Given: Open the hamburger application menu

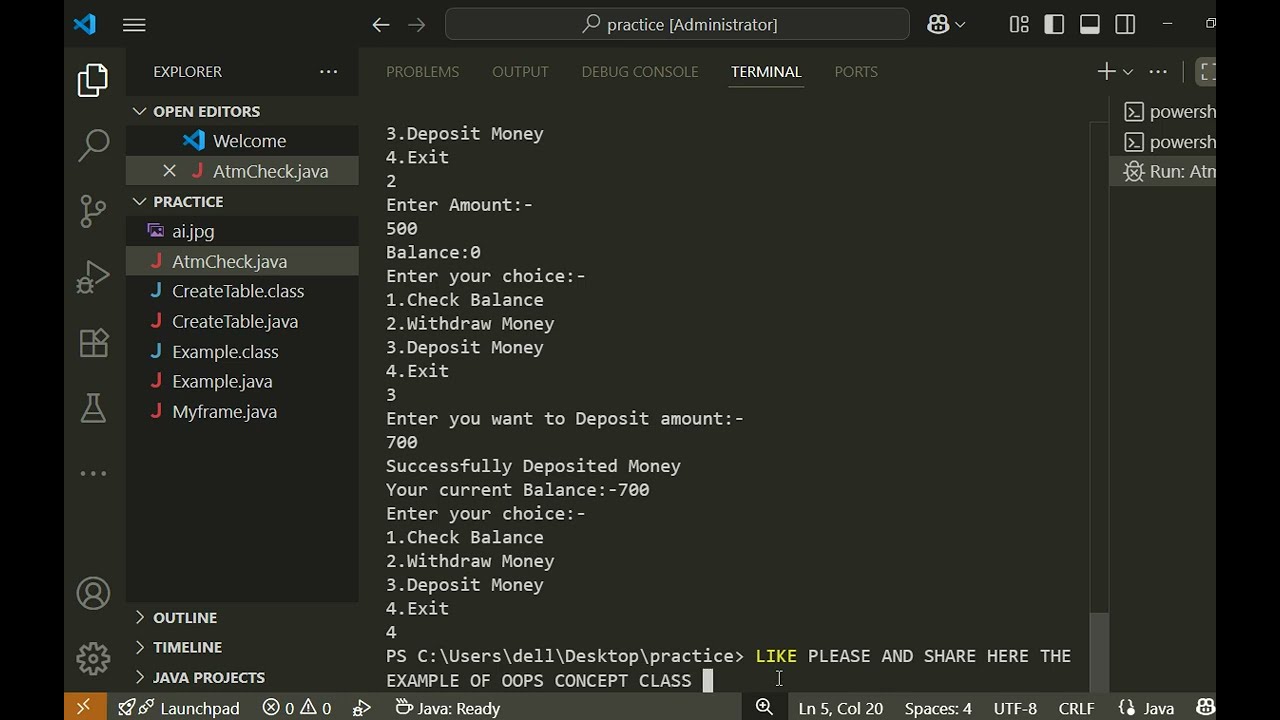Looking at the screenshot, I should point(134,25).
